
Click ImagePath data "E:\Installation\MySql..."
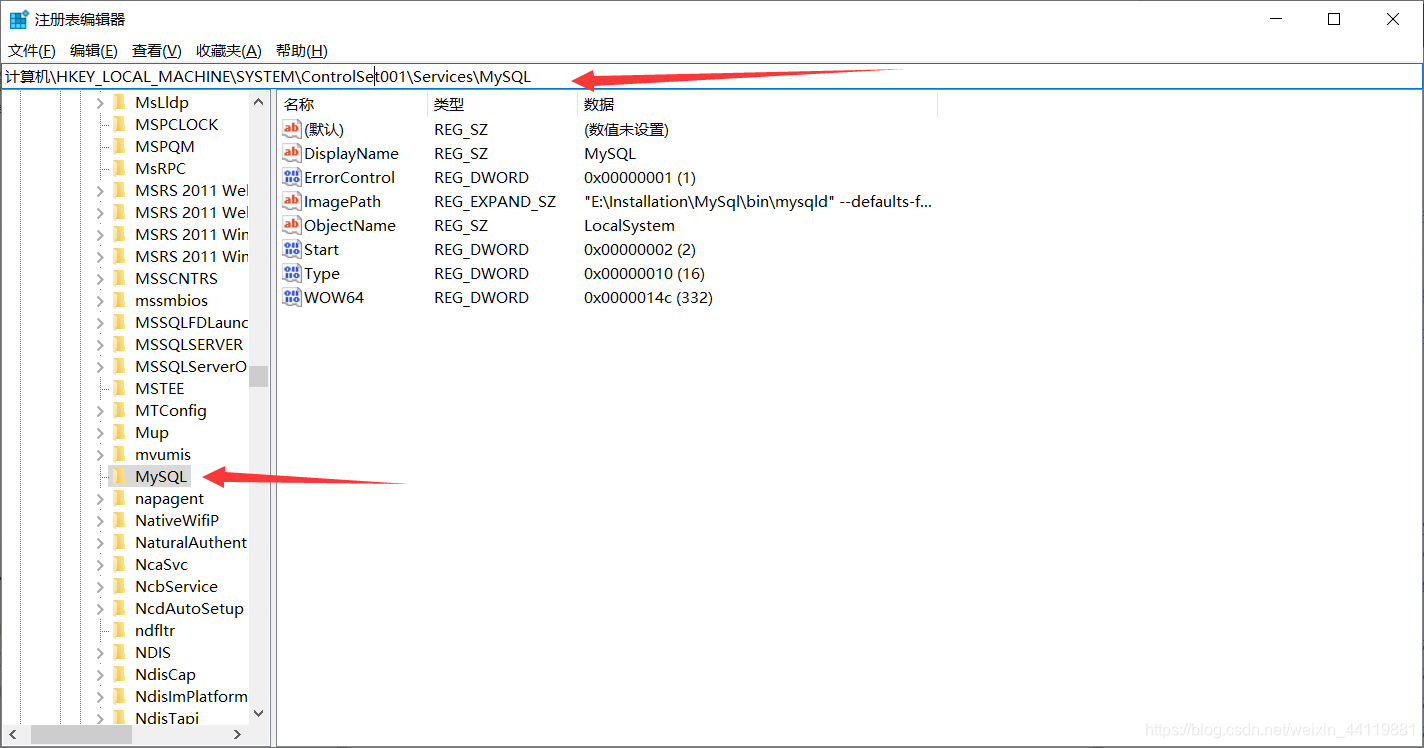758,201
